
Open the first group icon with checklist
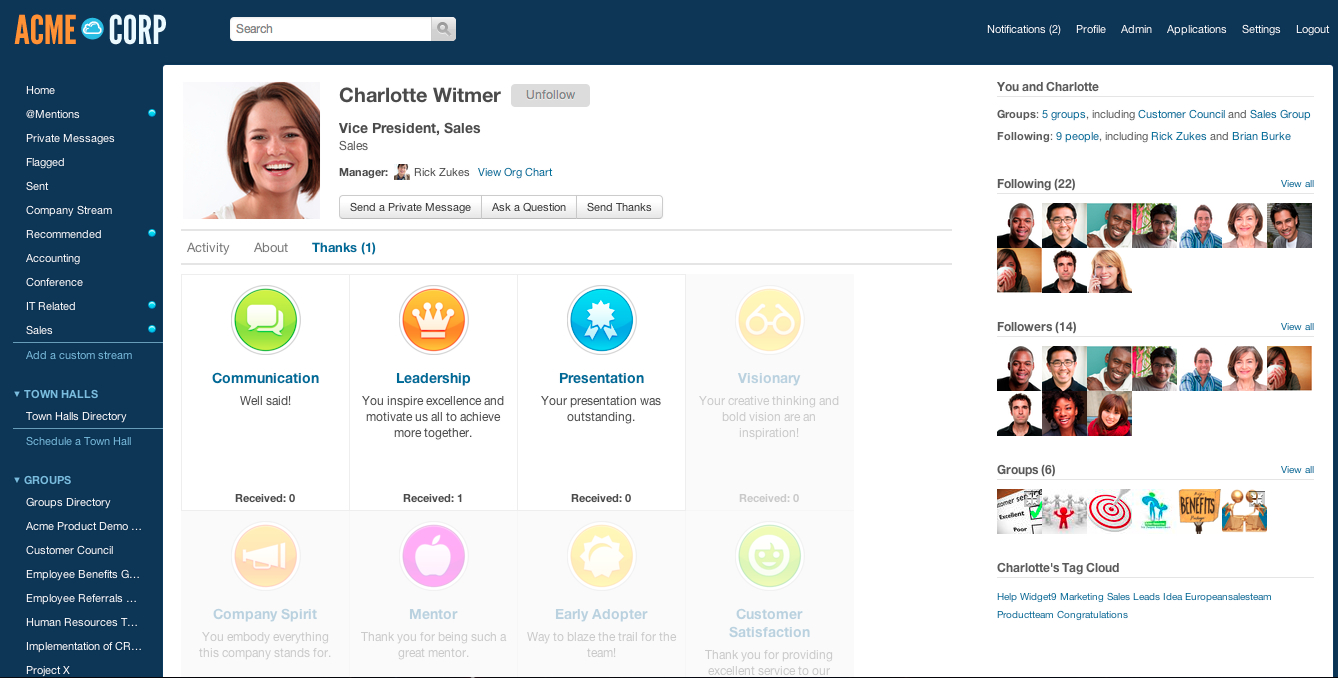coord(1019,510)
